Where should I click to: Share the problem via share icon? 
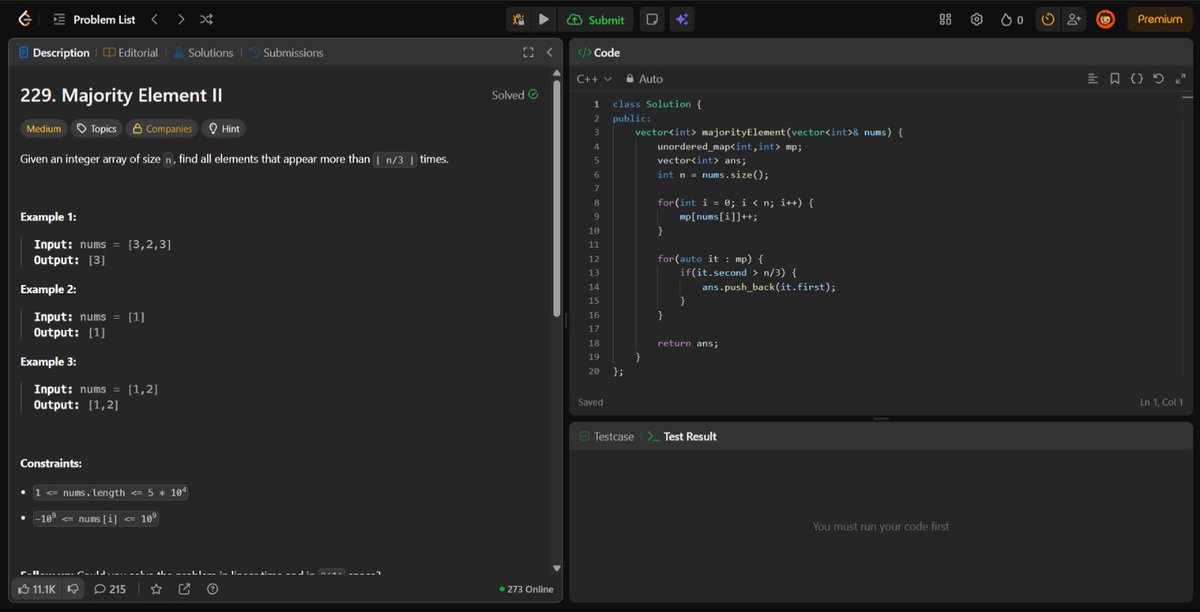tap(184, 589)
